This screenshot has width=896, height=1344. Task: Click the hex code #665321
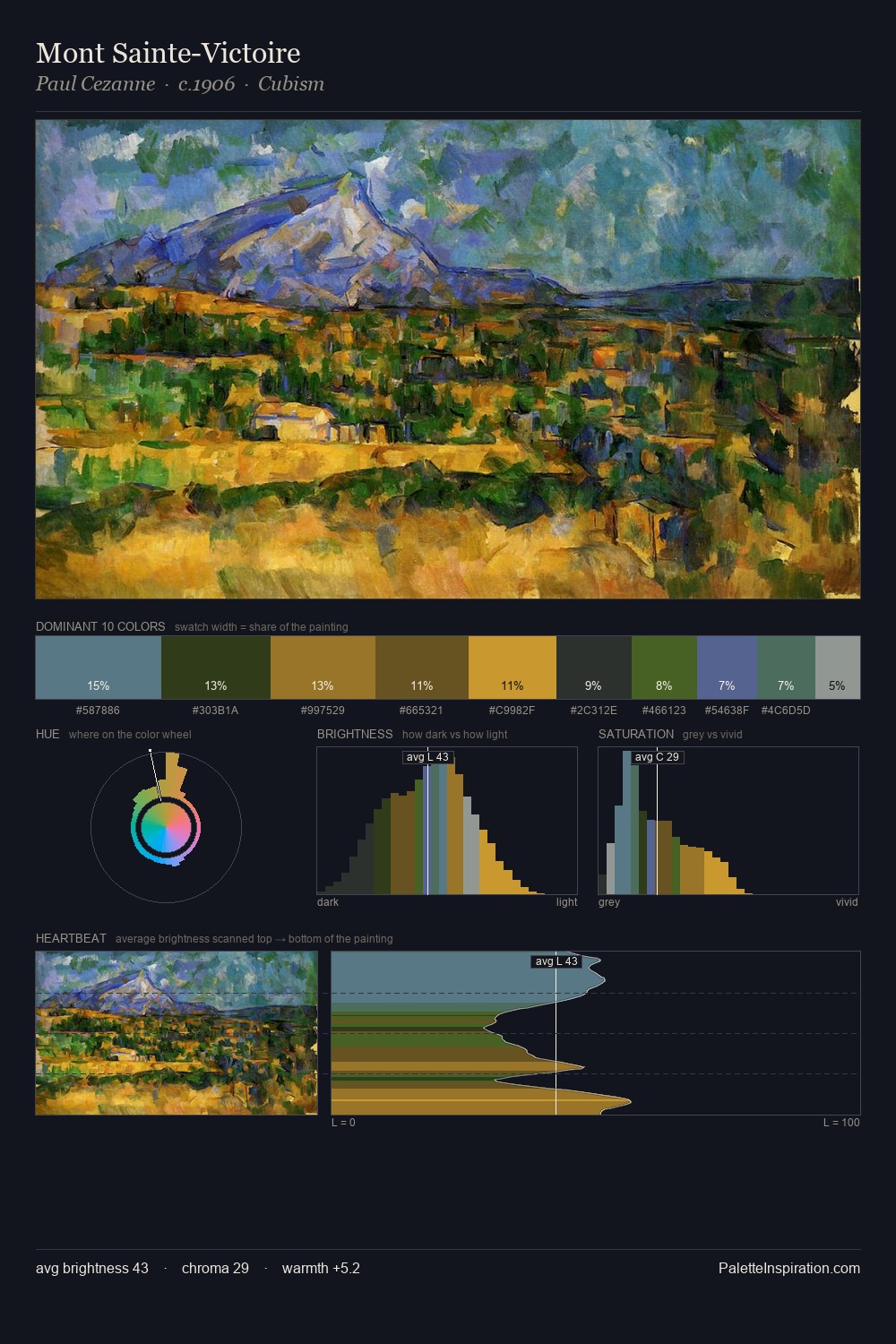[x=422, y=711]
